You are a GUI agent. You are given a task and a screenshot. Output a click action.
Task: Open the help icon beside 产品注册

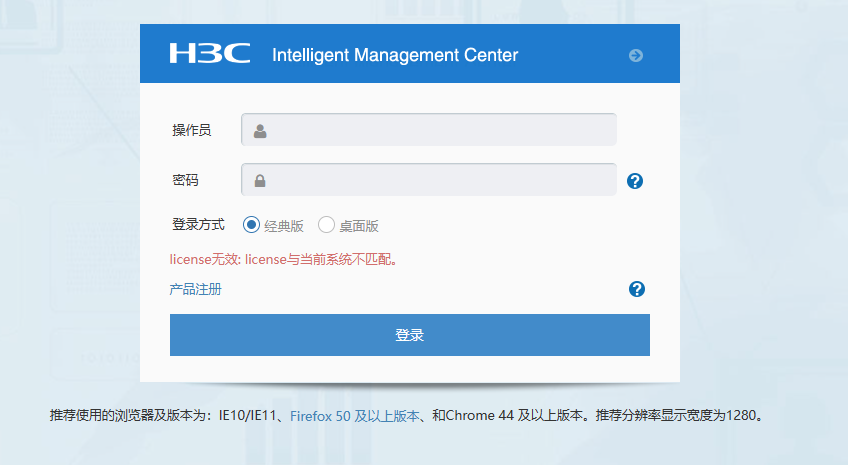click(636, 289)
